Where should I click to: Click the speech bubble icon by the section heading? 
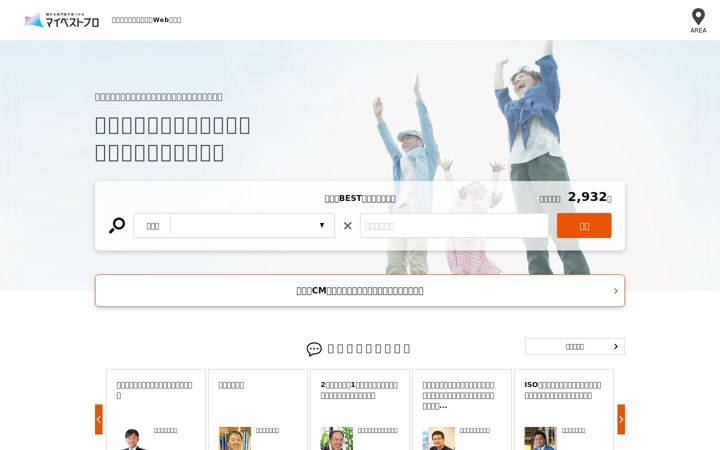tap(314, 349)
